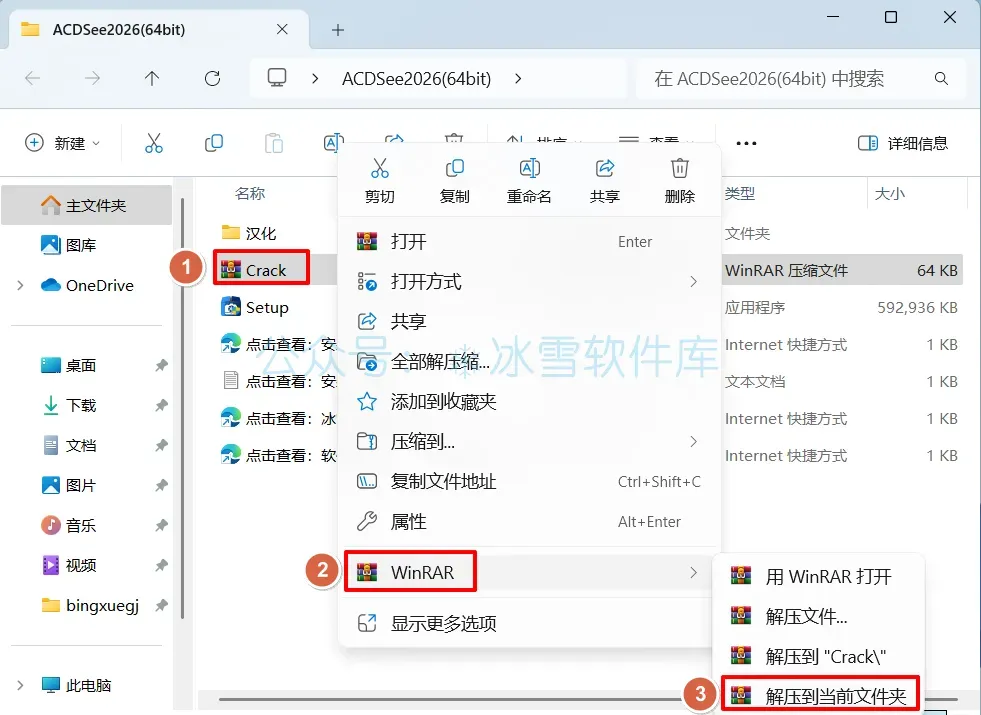Choose 解压到 "Crack\" option
981x715 pixels.
point(818,656)
